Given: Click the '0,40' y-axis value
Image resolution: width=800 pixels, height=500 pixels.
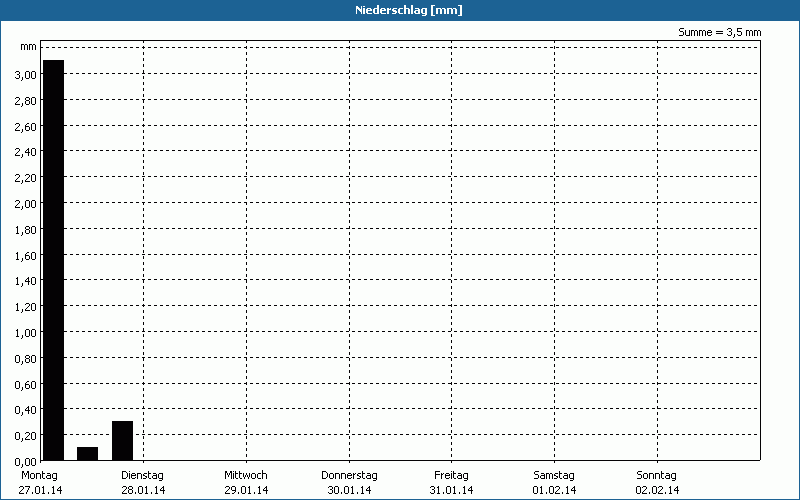Looking at the screenshot, I should click(x=26, y=410).
